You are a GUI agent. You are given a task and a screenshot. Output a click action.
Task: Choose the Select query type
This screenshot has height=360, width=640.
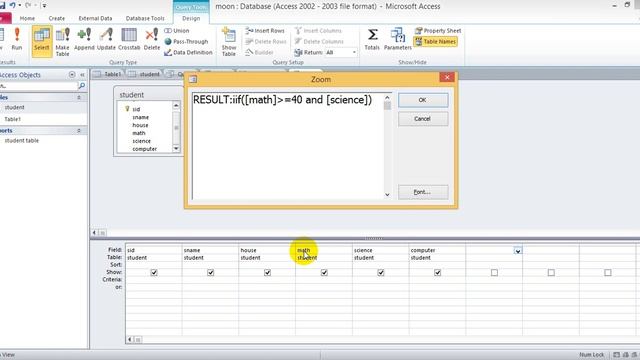tap(42, 41)
